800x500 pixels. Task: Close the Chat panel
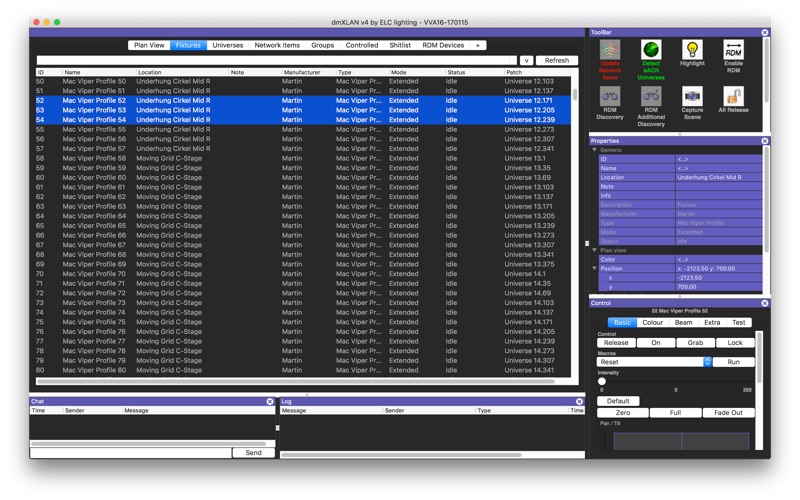pos(270,402)
